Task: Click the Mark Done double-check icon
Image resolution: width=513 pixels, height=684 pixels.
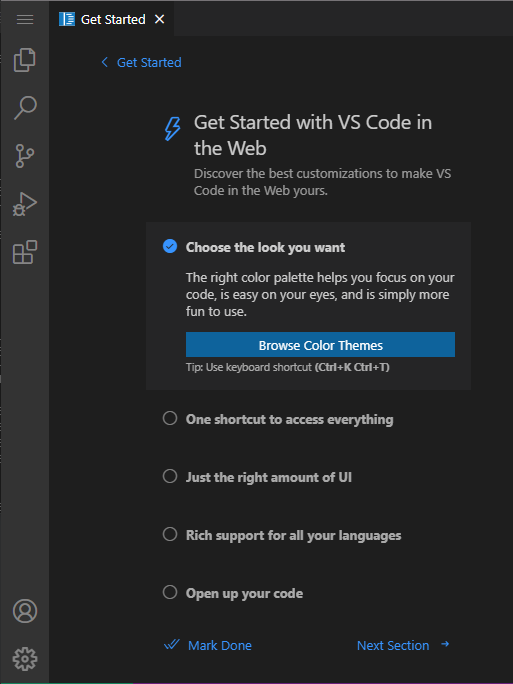Action: tap(171, 644)
